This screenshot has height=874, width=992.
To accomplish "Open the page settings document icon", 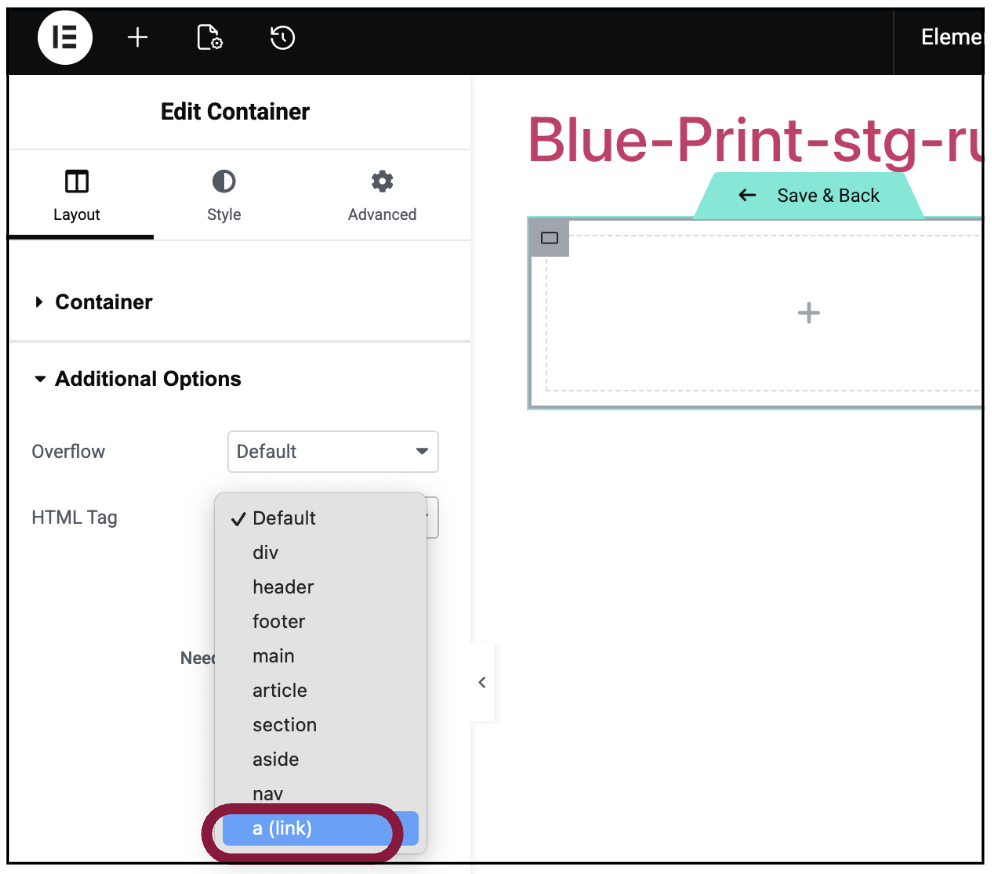I will 209,38.
